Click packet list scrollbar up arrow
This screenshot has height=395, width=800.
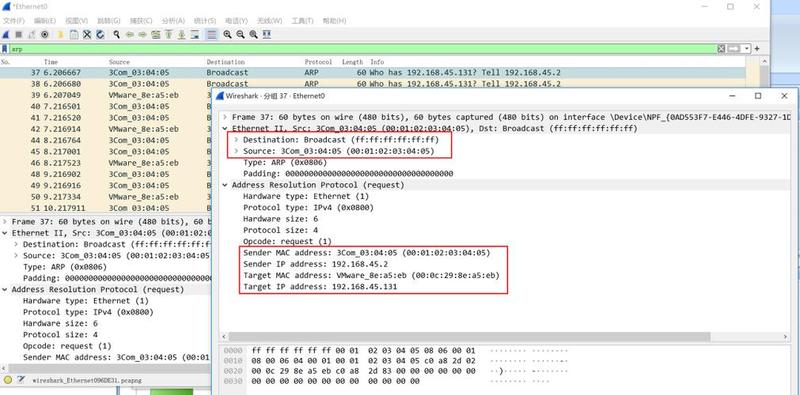(764, 62)
